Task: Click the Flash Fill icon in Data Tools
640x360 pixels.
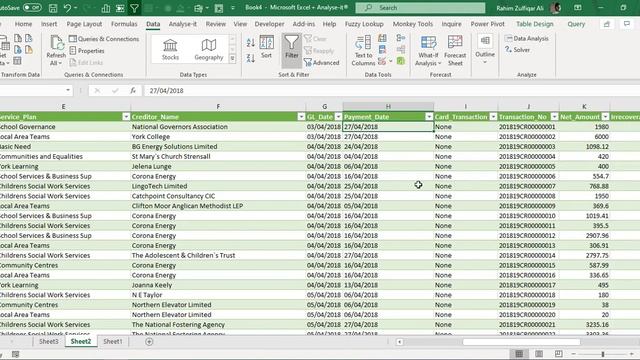Action: (382, 38)
